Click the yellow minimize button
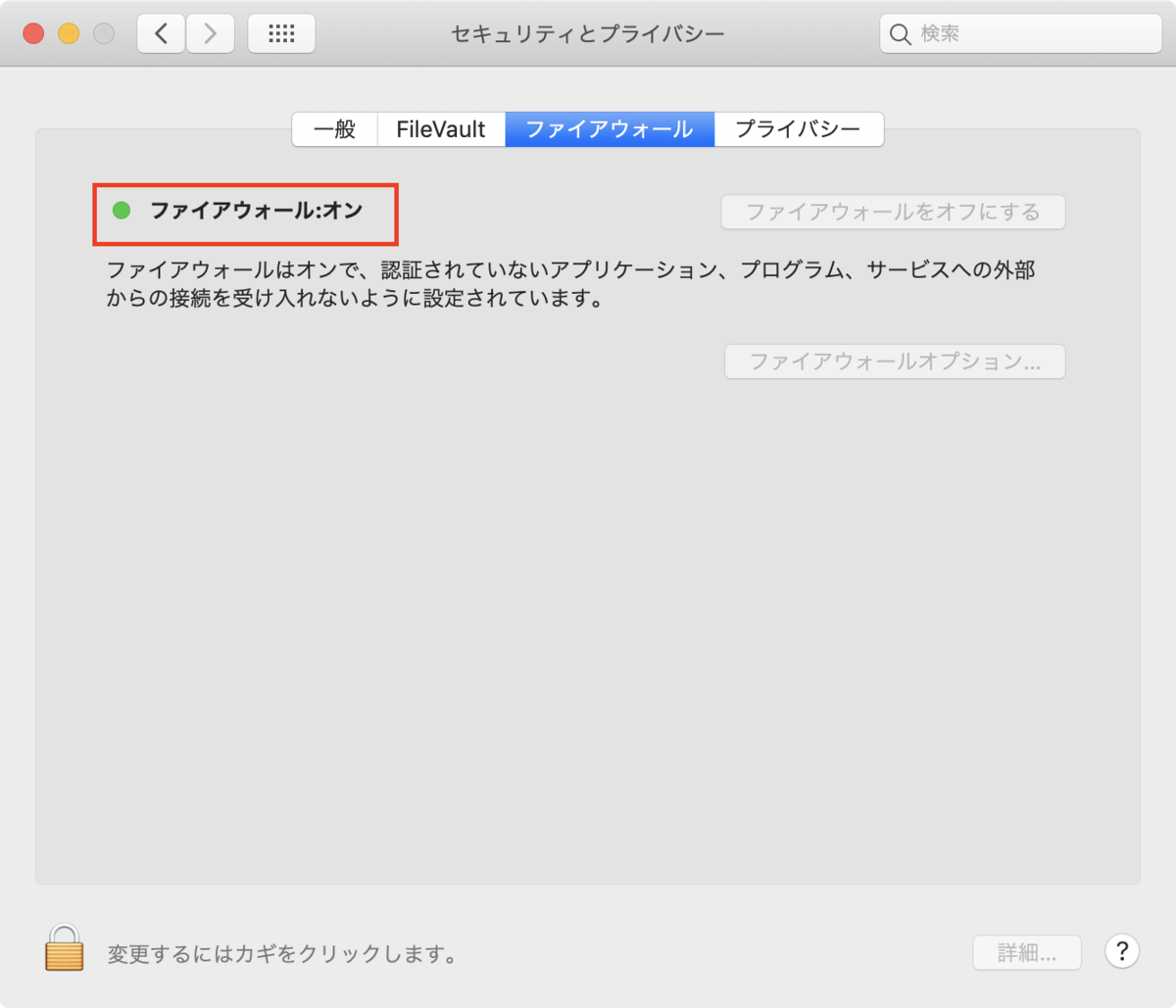 pyautogui.click(x=68, y=31)
